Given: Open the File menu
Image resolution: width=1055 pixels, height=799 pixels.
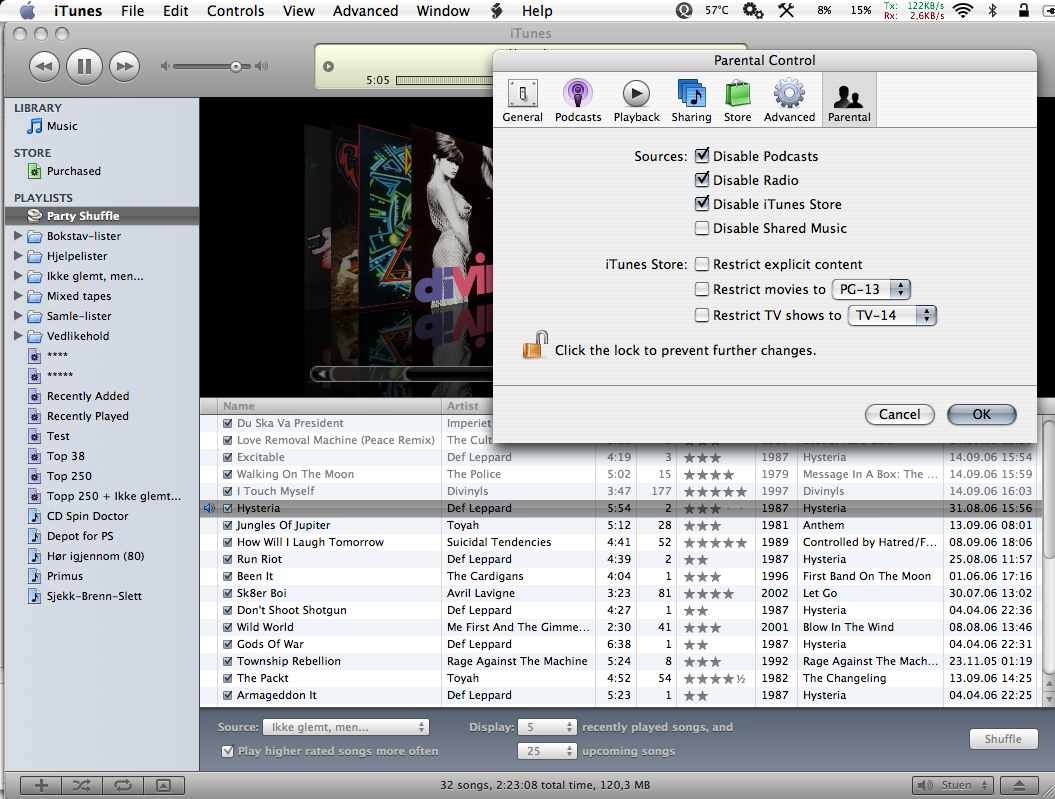Looking at the screenshot, I should tap(132, 11).
